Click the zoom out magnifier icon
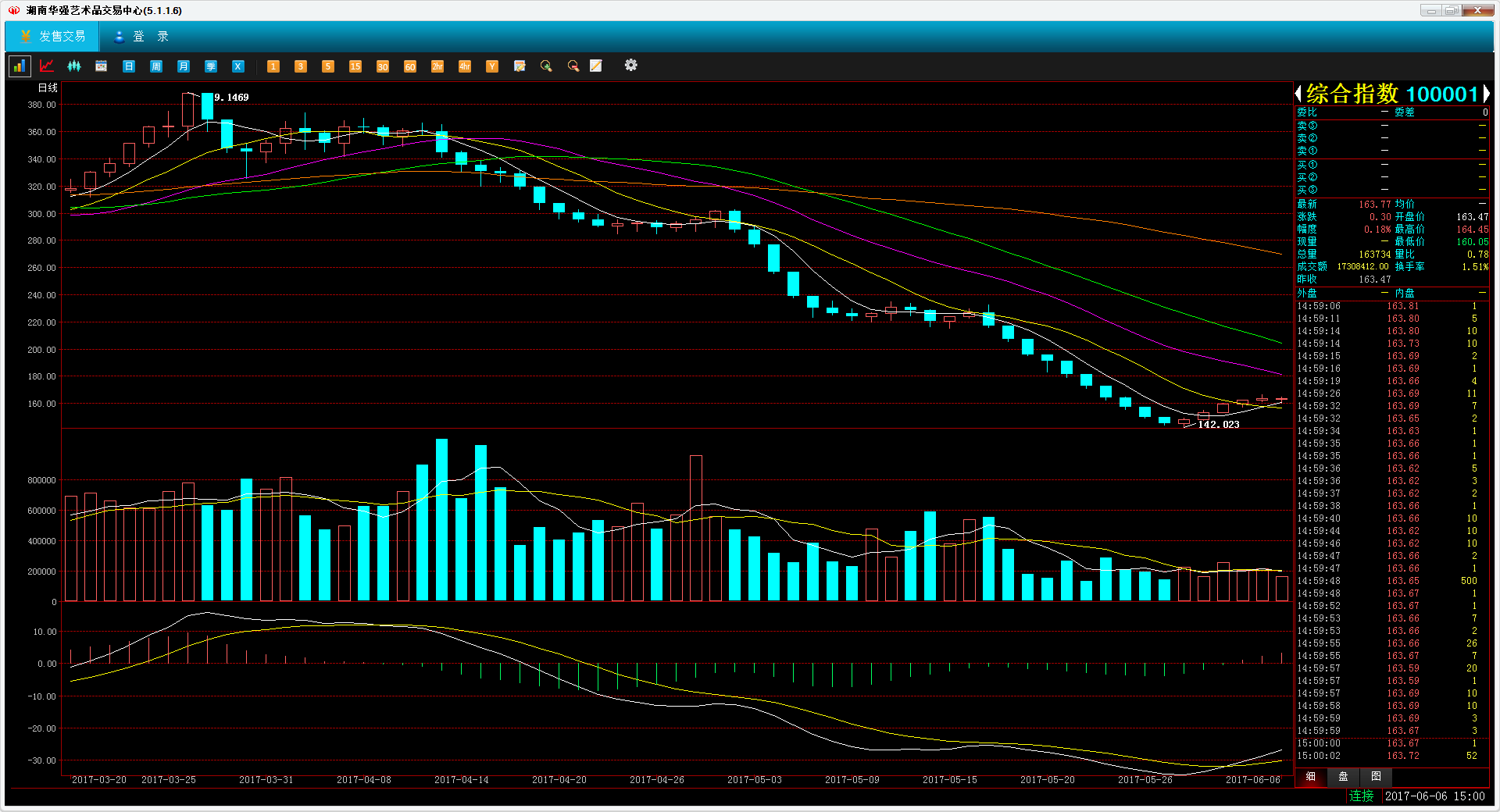Viewport: 1500px width, 812px height. coord(573,66)
